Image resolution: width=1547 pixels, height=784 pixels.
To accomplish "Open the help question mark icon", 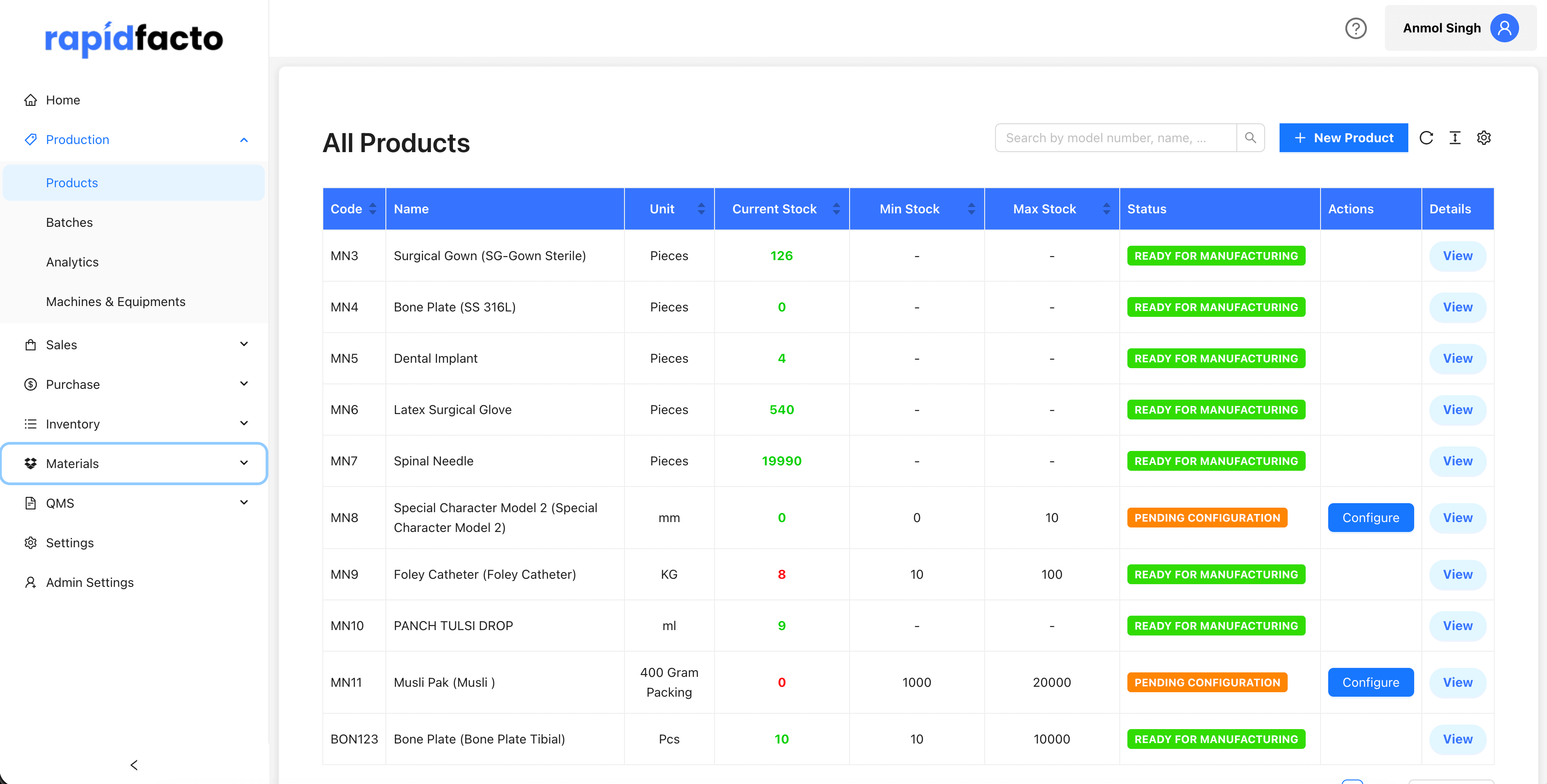I will (x=1356, y=28).
